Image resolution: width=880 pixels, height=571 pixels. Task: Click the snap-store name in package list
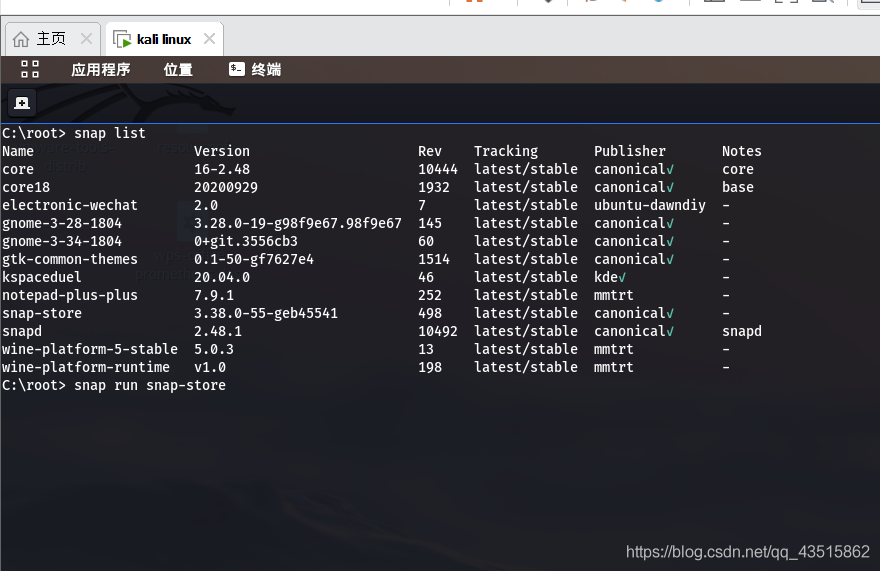(42, 313)
